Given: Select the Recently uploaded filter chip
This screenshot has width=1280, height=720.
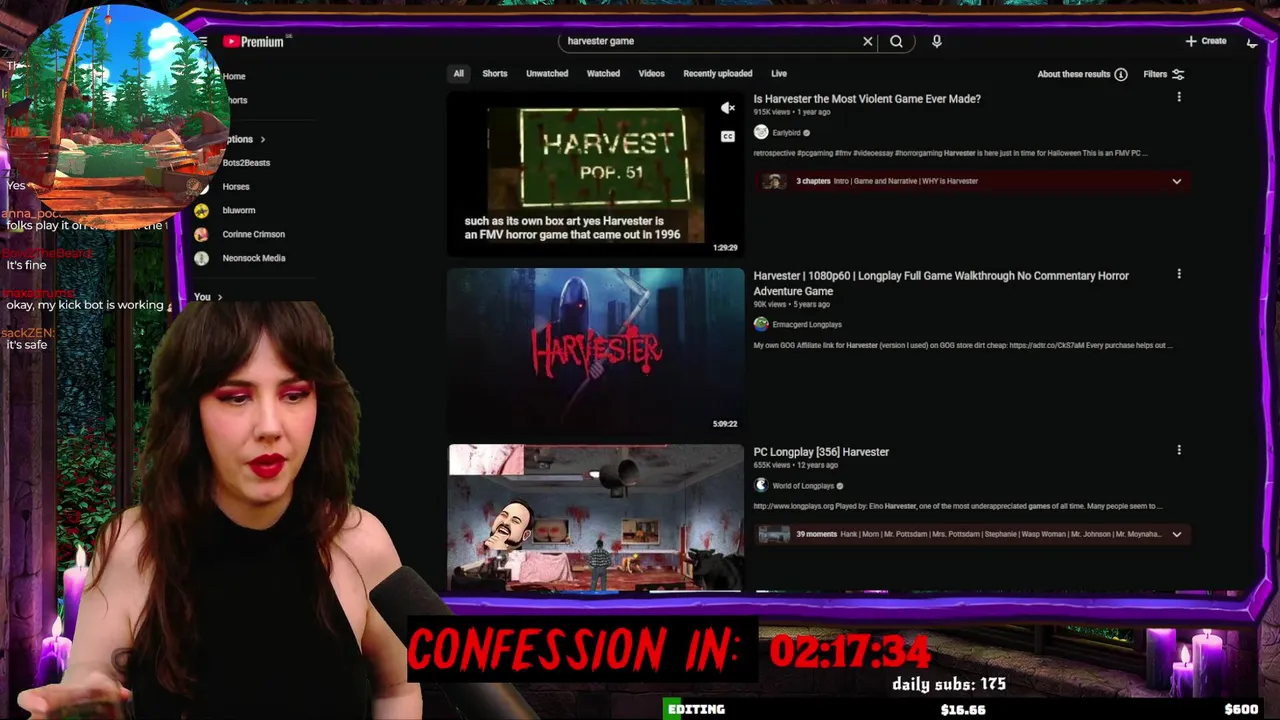Looking at the screenshot, I should [x=717, y=73].
